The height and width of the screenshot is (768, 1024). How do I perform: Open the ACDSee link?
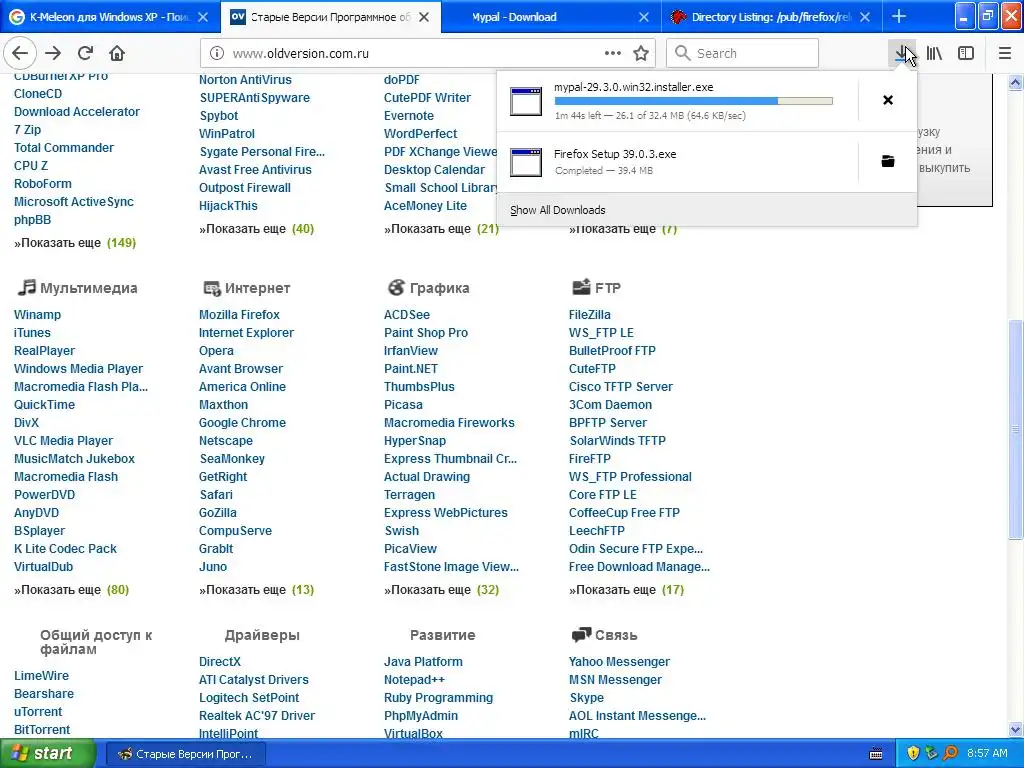[x=407, y=315]
